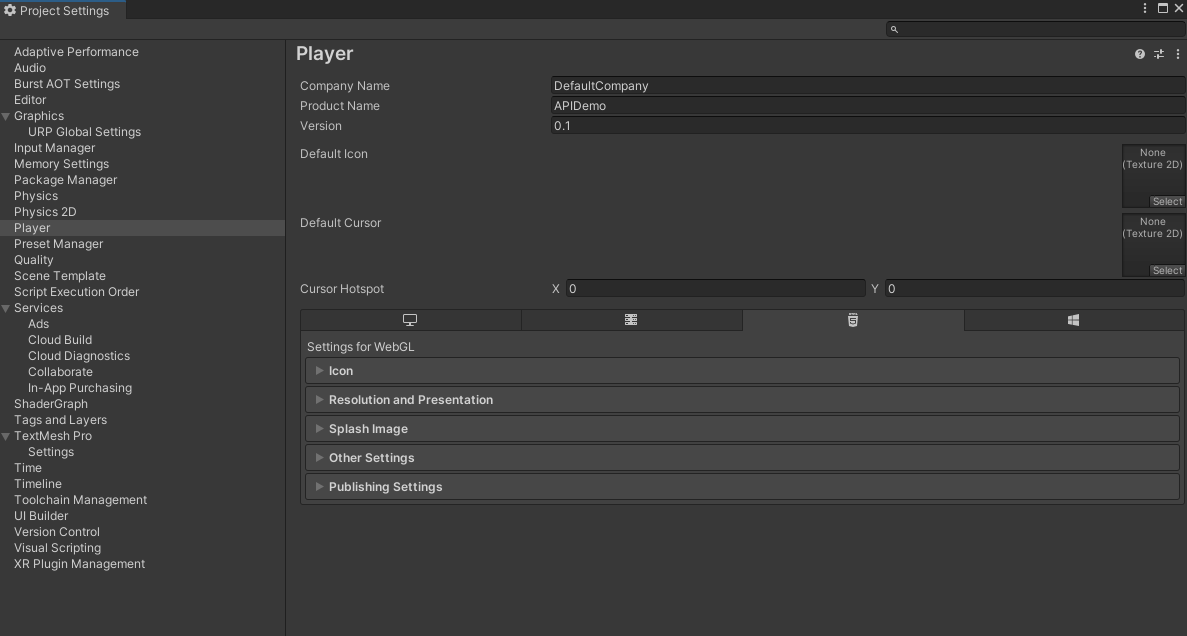Click the Product Name text field
This screenshot has width=1187, height=636.
[x=866, y=106]
